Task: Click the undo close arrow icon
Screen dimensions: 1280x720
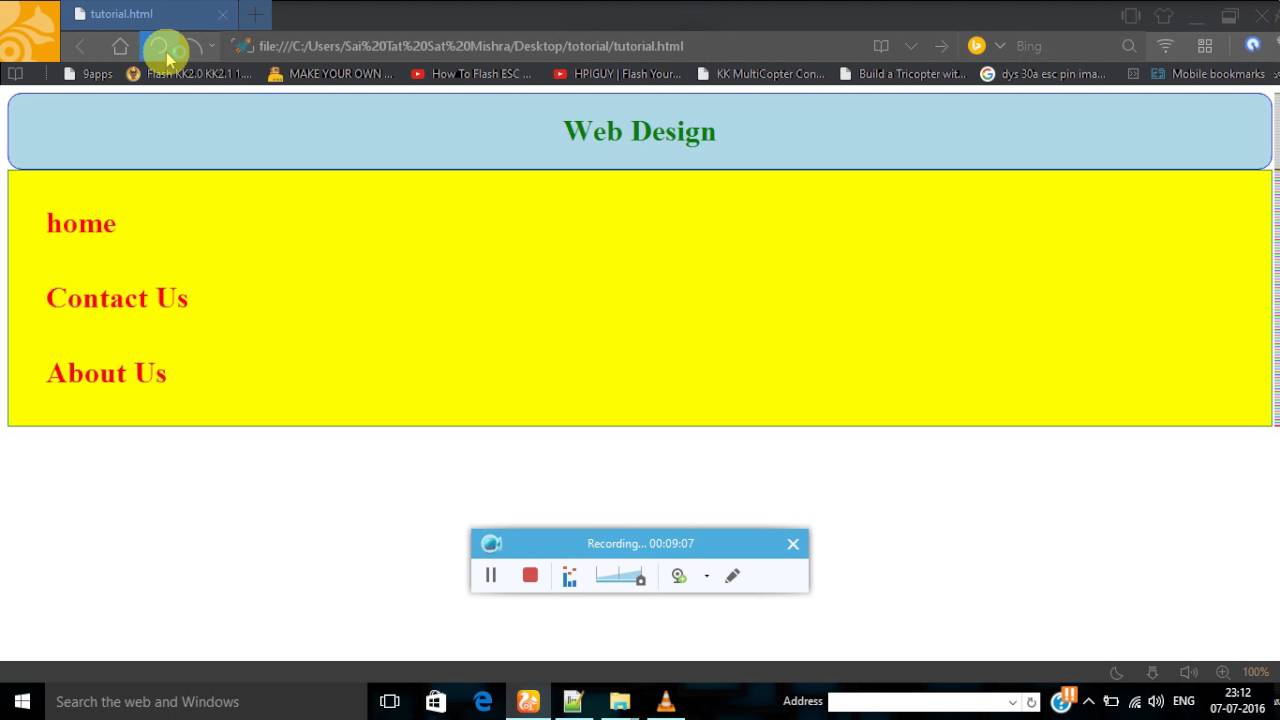Action: tap(194, 46)
